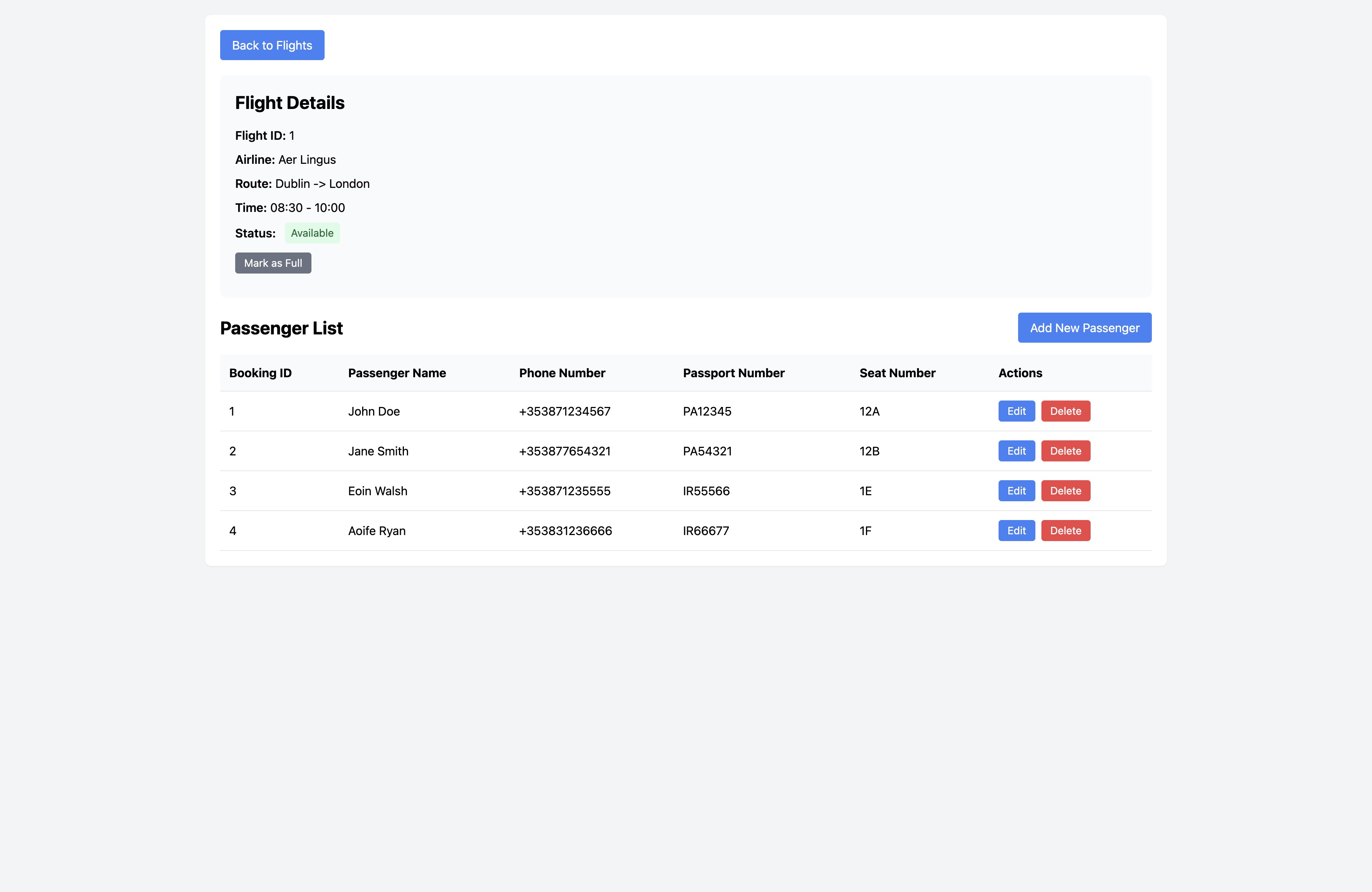Select the Passenger Name column header
The width and height of the screenshot is (1372, 892).
click(x=396, y=372)
